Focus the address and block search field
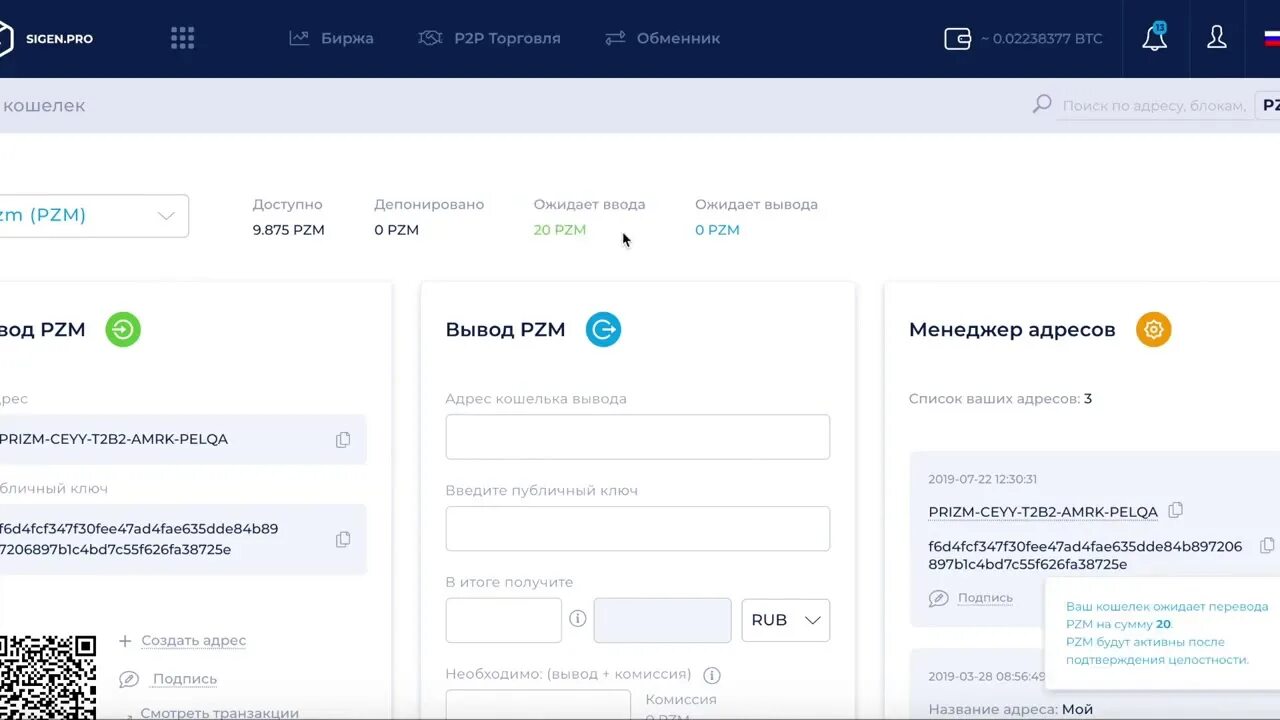1280x720 pixels. click(x=1154, y=105)
